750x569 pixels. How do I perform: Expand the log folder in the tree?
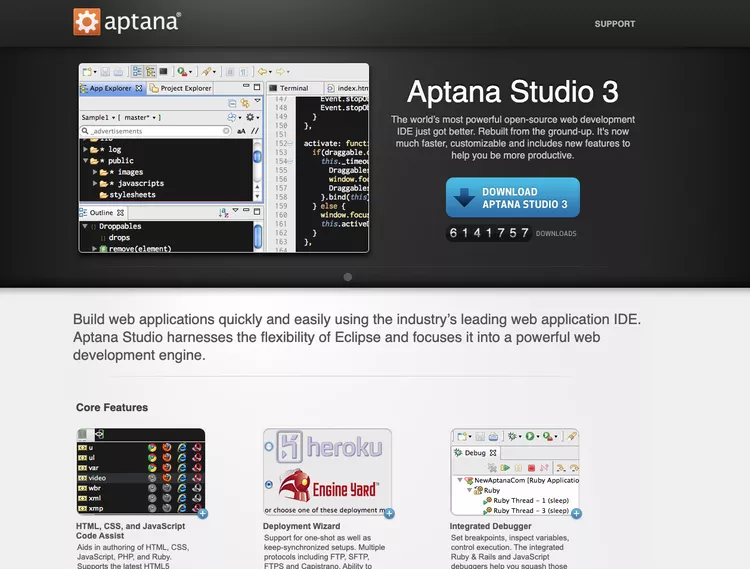click(86, 149)
